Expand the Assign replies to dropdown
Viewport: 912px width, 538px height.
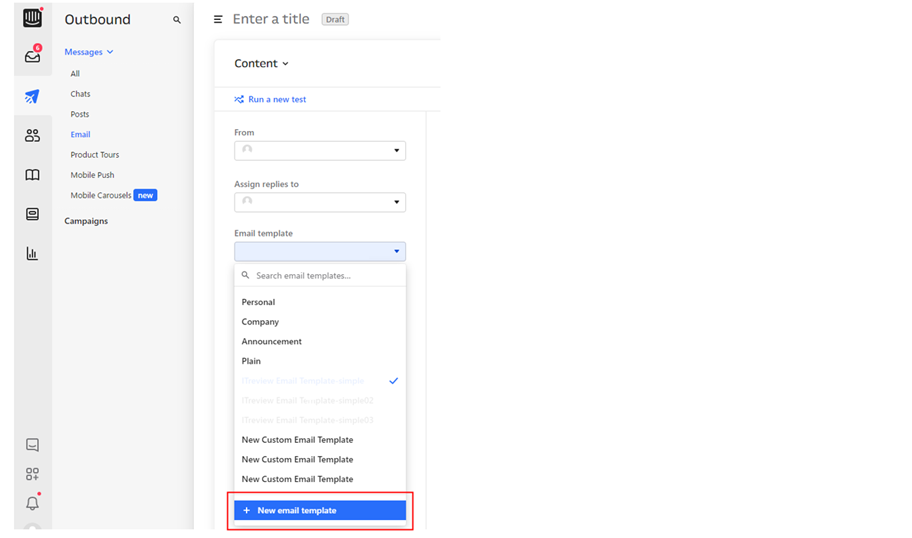(320, 202)
